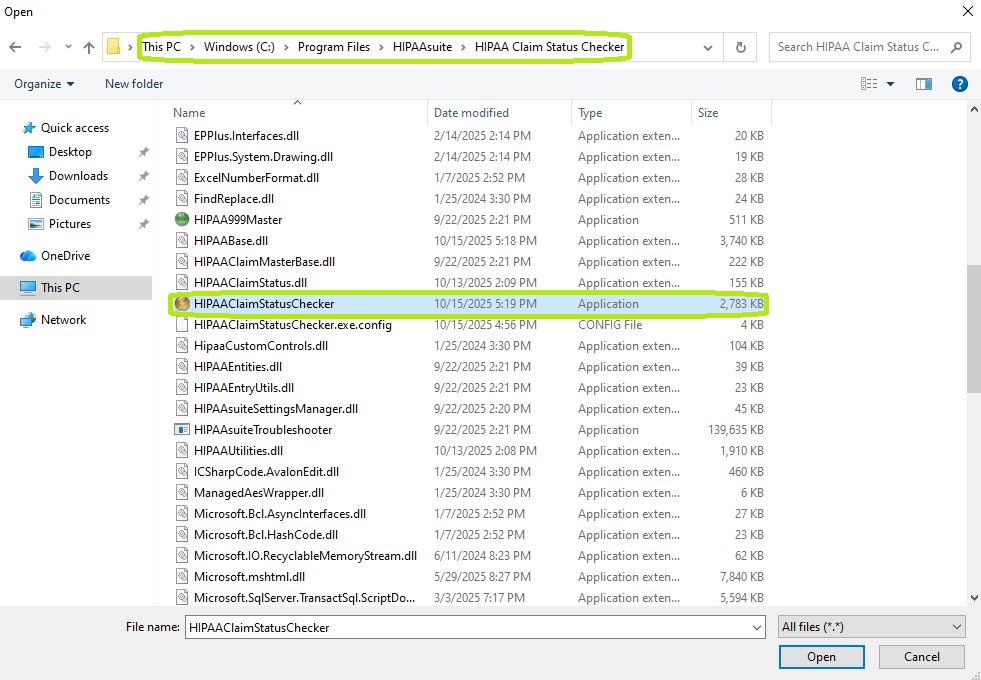Select the Microsoft.IO.RecyclableMemoryStream.dll file
The width and height of the screenshot is (981, 680).
(305, 556)
